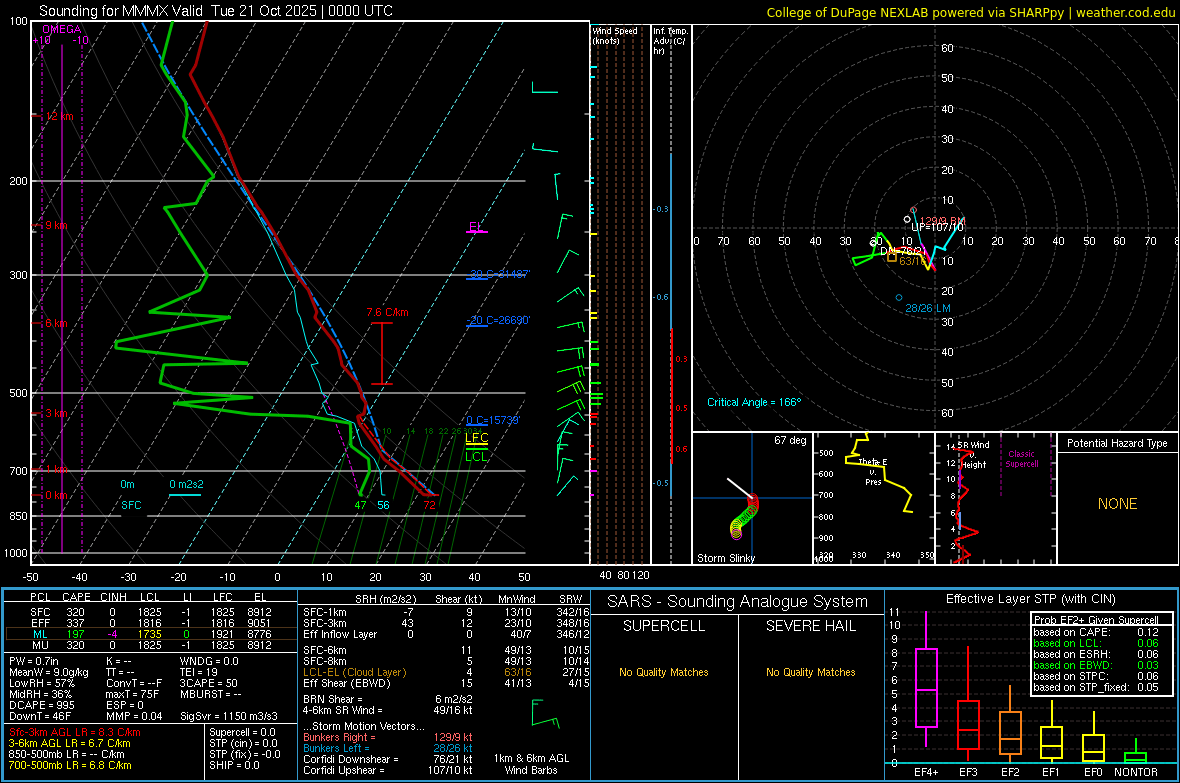
Task: Click surface wet-bulb value '56'
Action: 384,505
